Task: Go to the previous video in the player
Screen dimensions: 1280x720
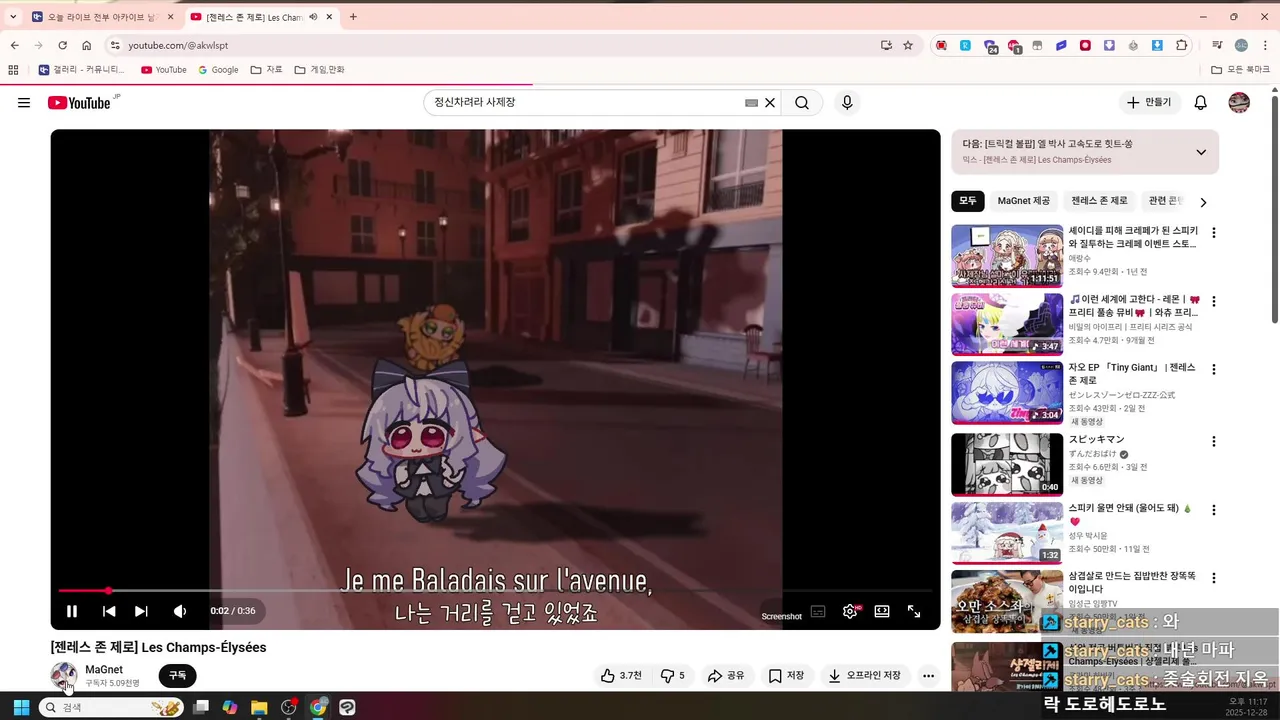Action: click(109, 611)
